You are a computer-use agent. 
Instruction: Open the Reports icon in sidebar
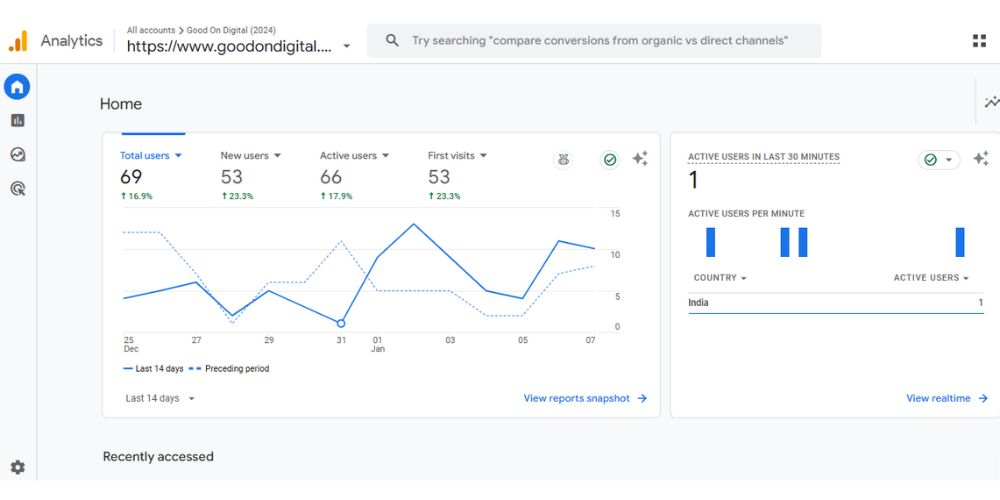pyautogui.click(x=17, y=121)
